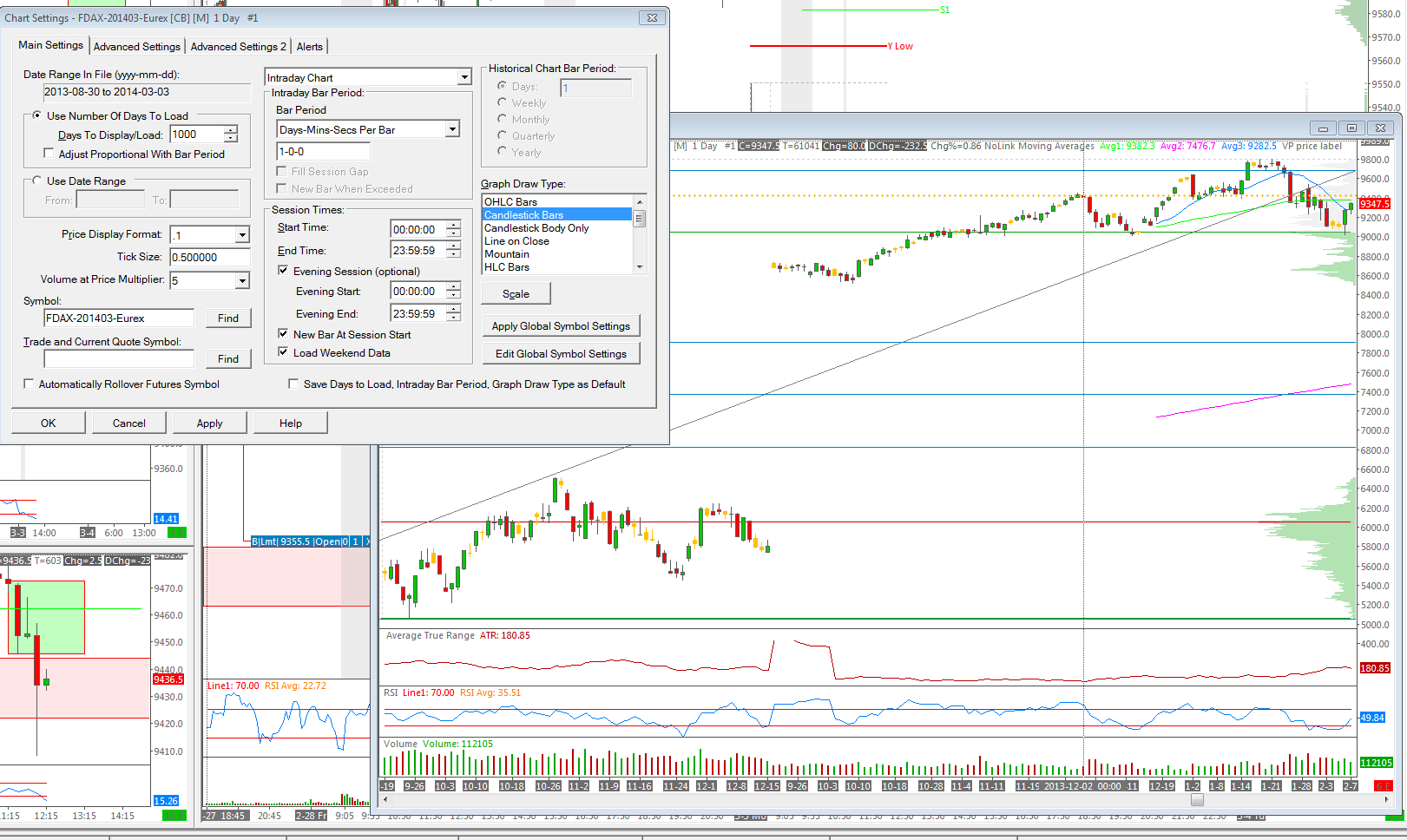Image resolution: width=1407 pixels, height=840 pixels.
Task: Click the Evening End down spinner arrow
Action: (x=453, y=318)
